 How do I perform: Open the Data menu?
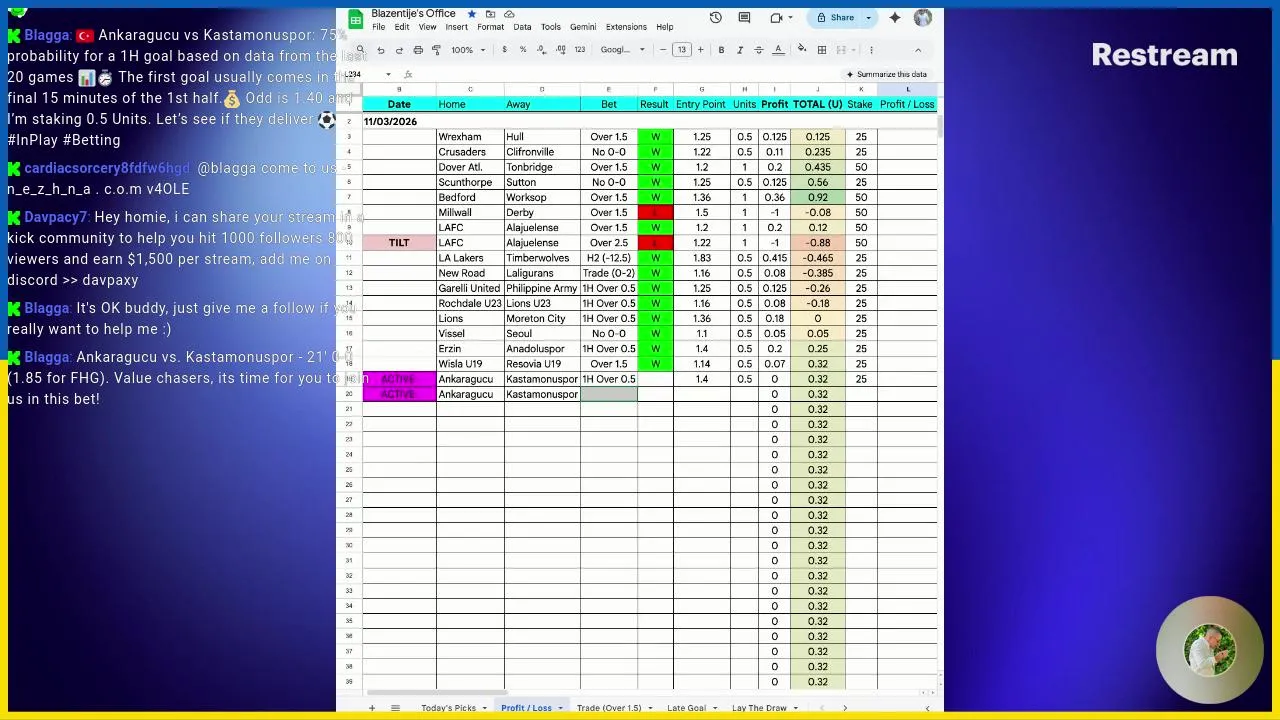(x=522, y=27)
